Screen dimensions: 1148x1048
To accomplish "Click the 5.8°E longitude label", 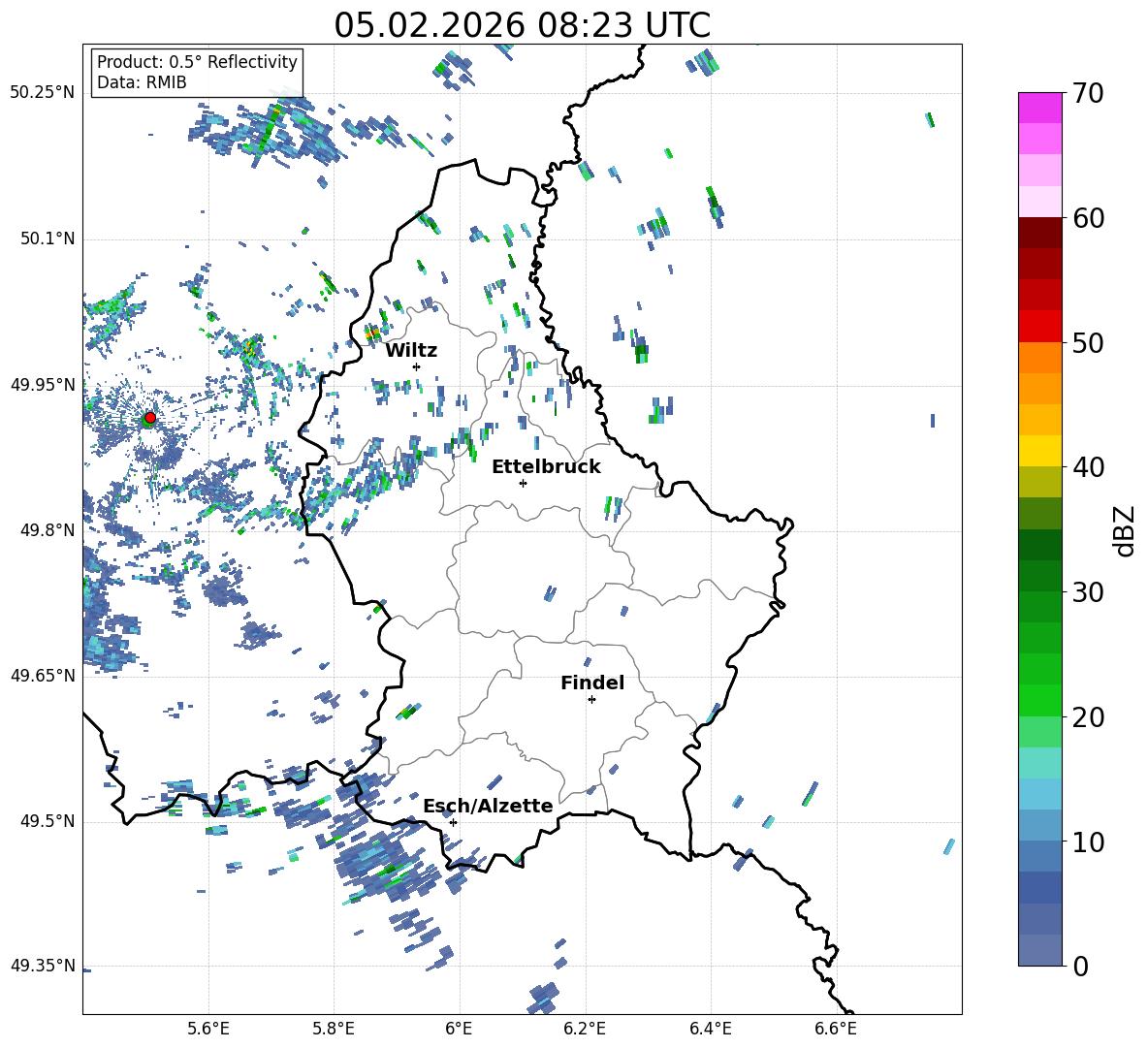I will point(334,1029).
